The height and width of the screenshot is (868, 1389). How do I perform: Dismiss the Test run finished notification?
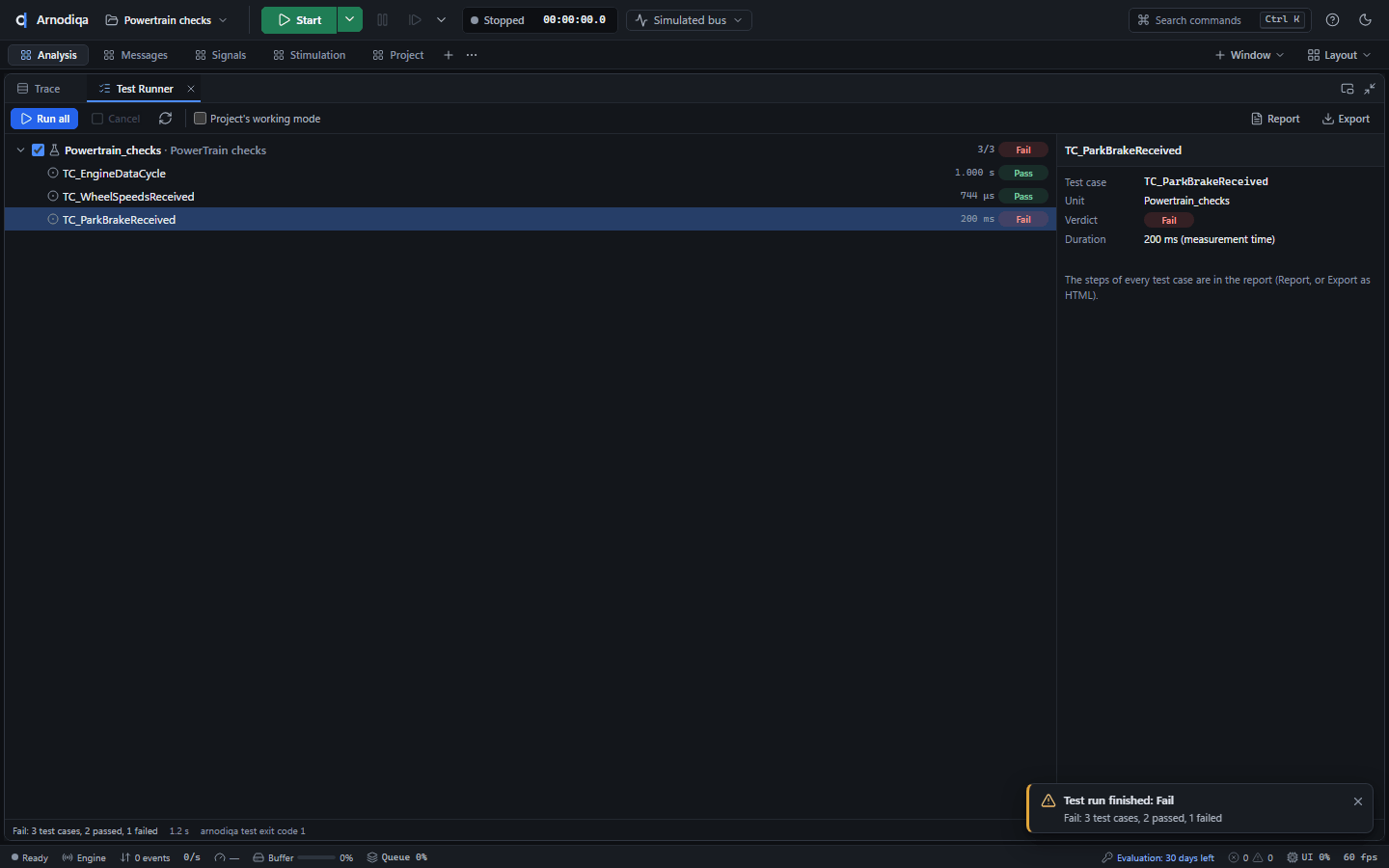(1358, 801)
